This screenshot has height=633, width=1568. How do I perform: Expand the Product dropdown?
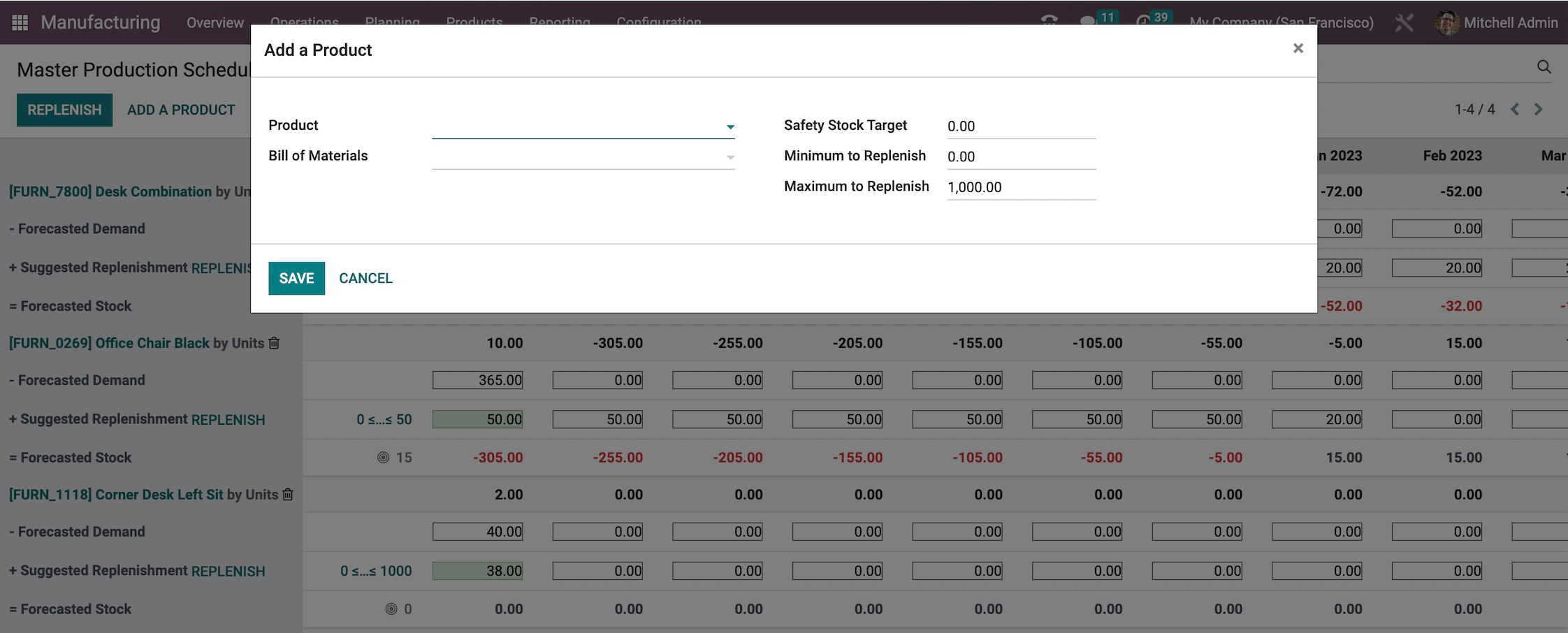click(729, 126)
